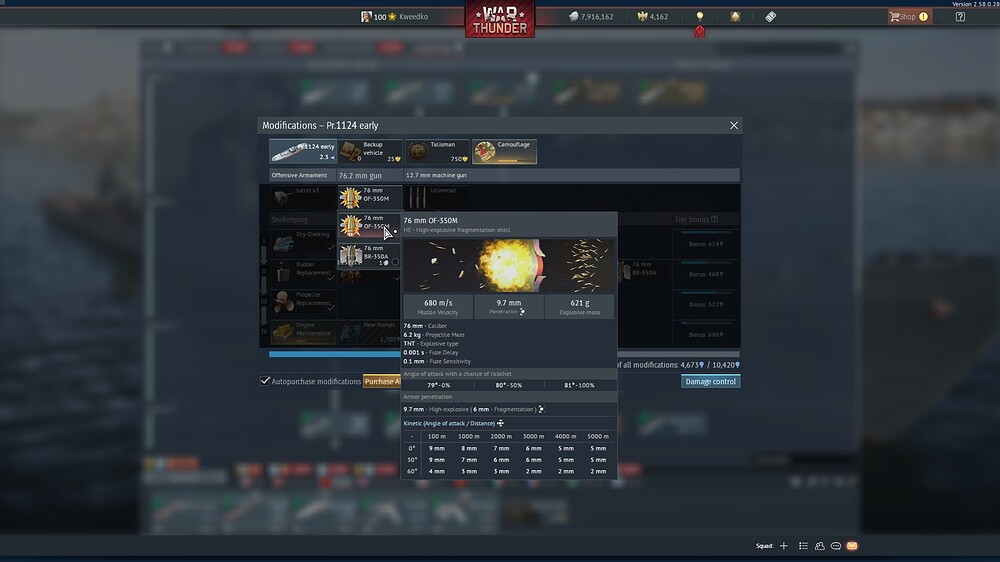1000x562 pixels.
Task: Click the turret x3 item
Action: click(x=303, y=197)
